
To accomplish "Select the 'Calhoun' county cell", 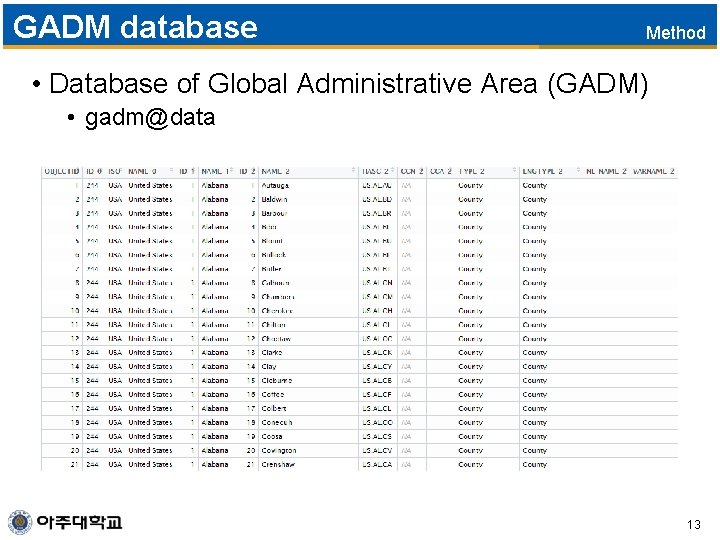I will 276,283.
